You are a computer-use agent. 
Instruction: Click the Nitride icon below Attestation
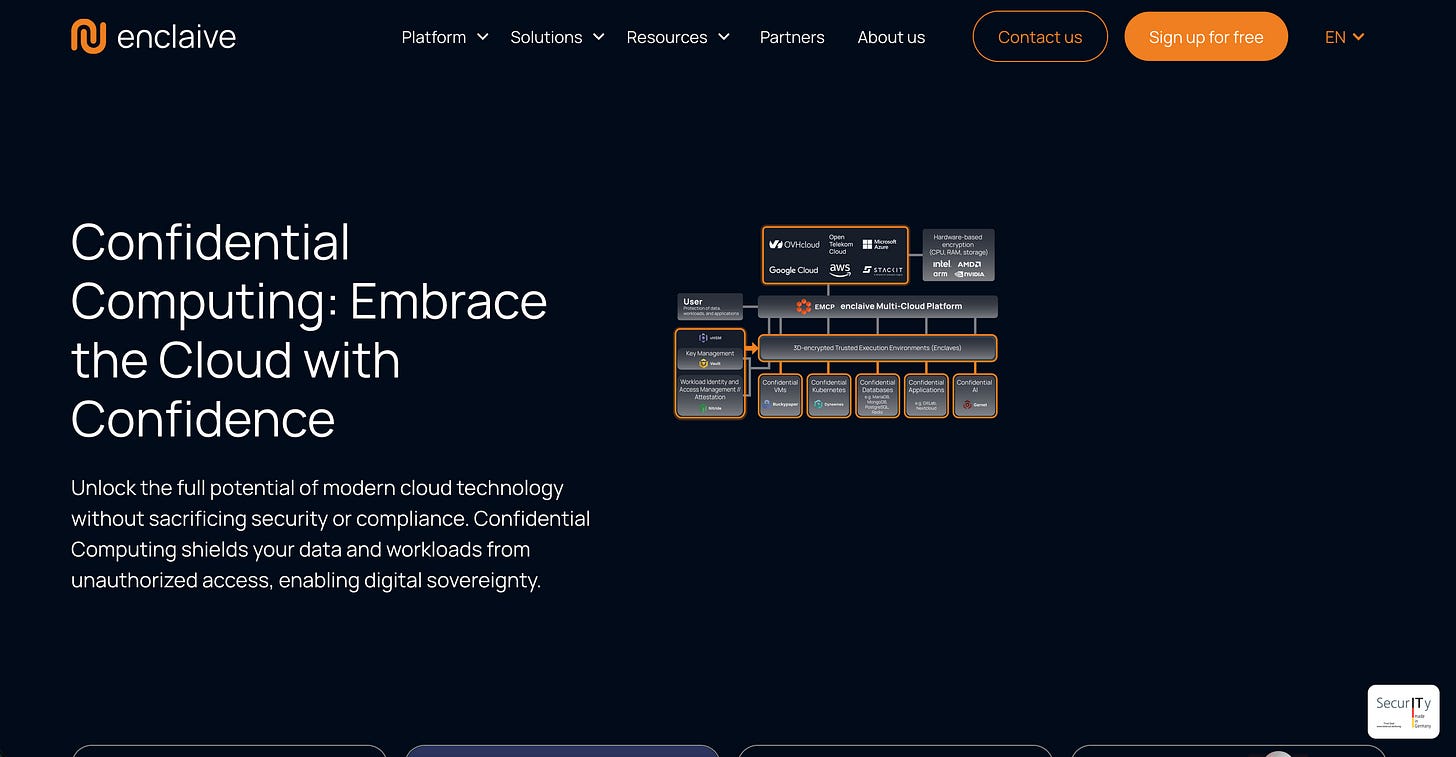703,408
